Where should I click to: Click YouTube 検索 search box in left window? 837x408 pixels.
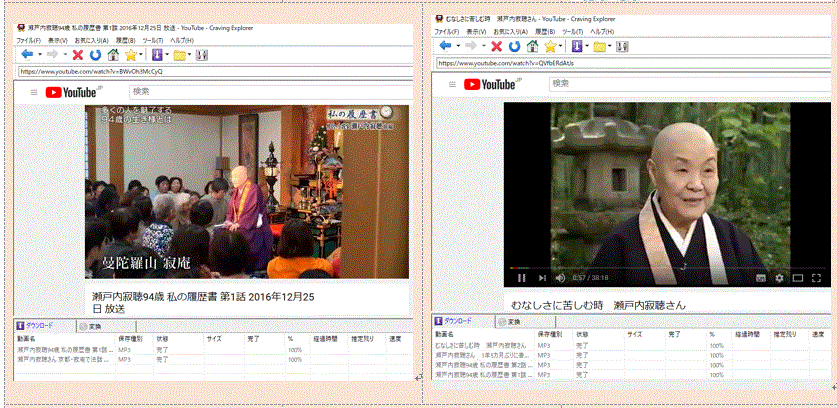click(x=271, y=92)
